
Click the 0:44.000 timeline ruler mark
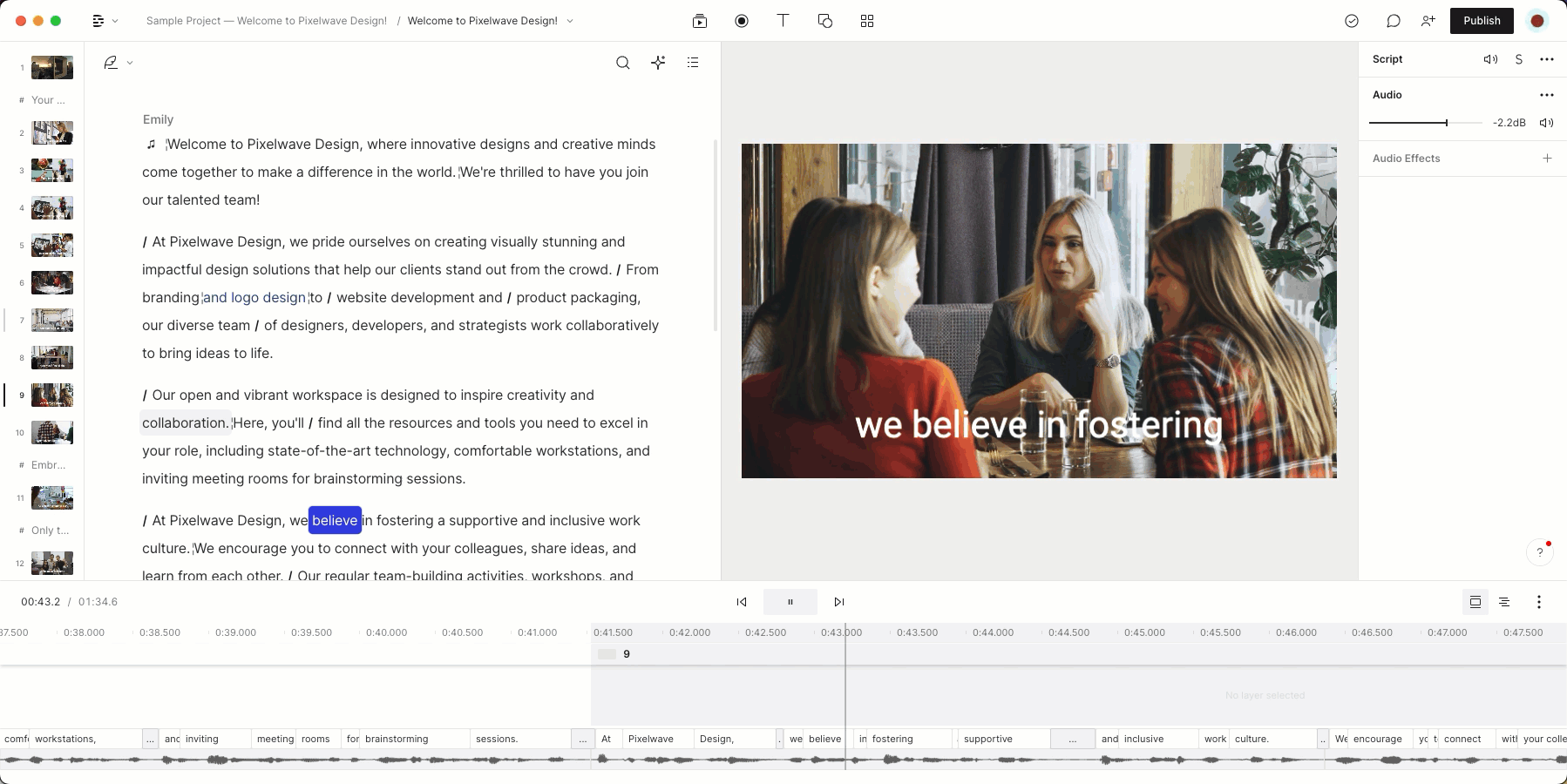pyautogui.click(x=993, y=632)
